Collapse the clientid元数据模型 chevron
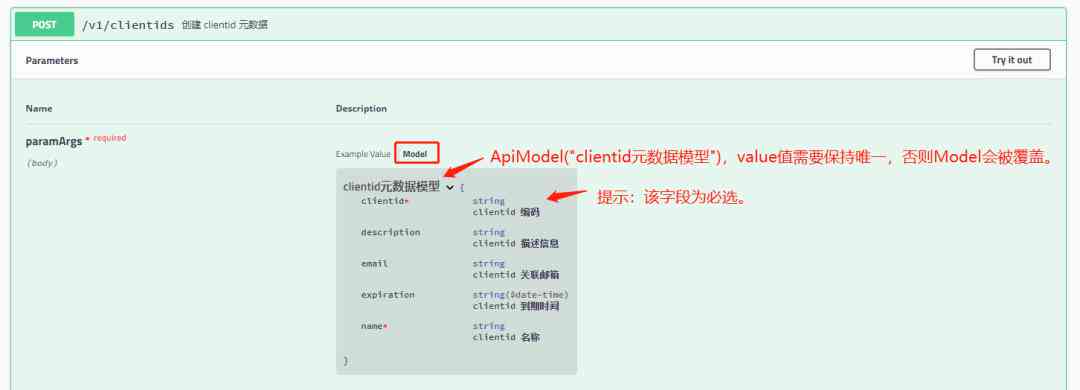 pos(450,187)
